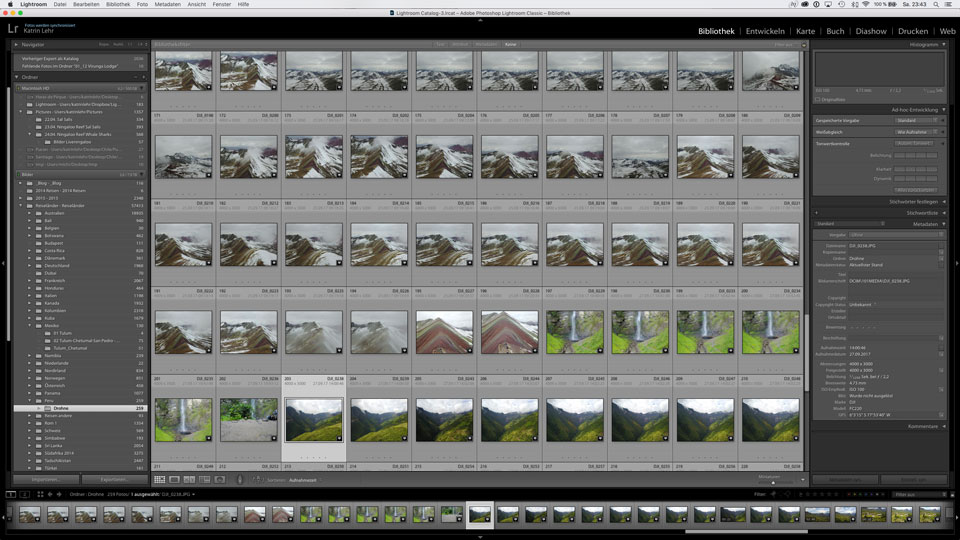Image resolution: width=960 pixels, height=540 pixels.
Task: Click the Apple menu icon
Action: 10,4
